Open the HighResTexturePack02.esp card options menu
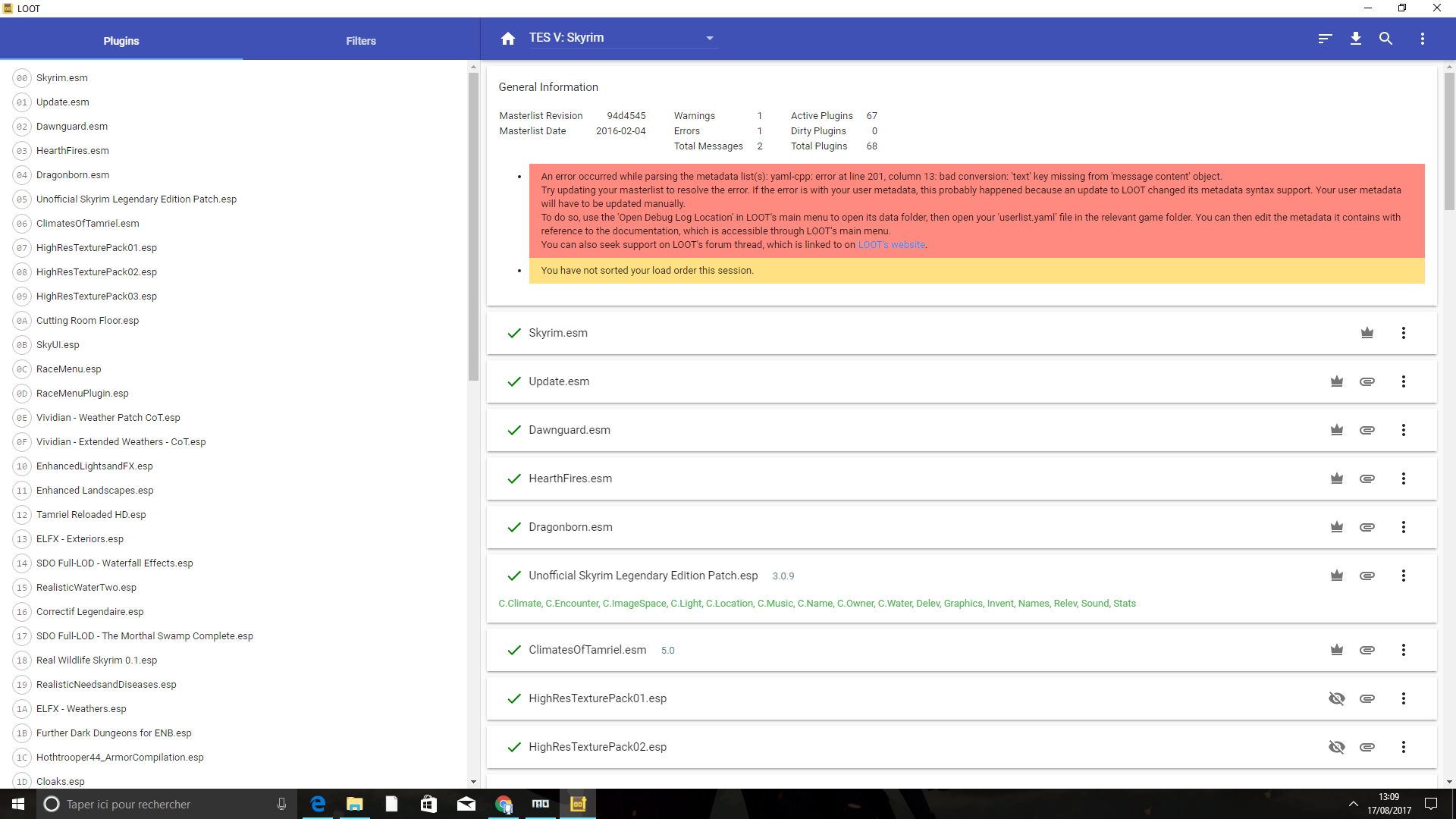The width and height of the screenshot is (1456, 819). click(1404, 747)
